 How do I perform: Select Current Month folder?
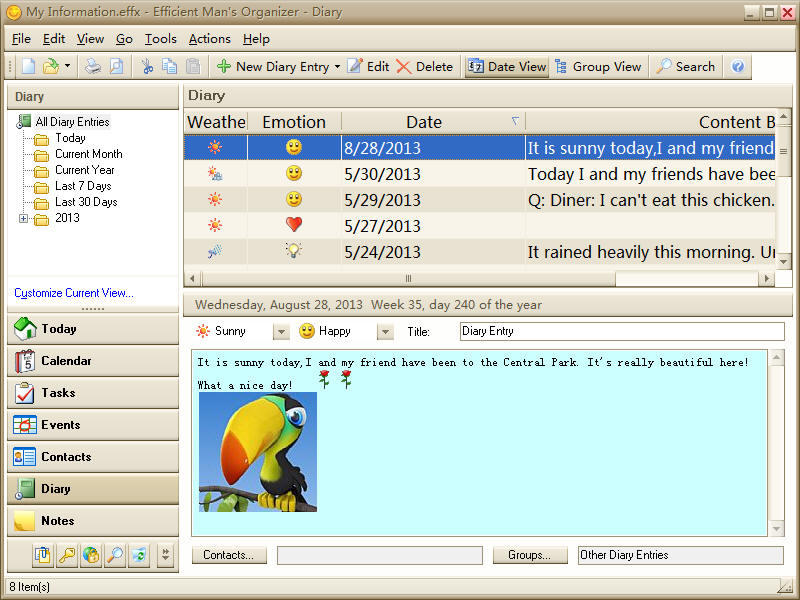point(89,154)
